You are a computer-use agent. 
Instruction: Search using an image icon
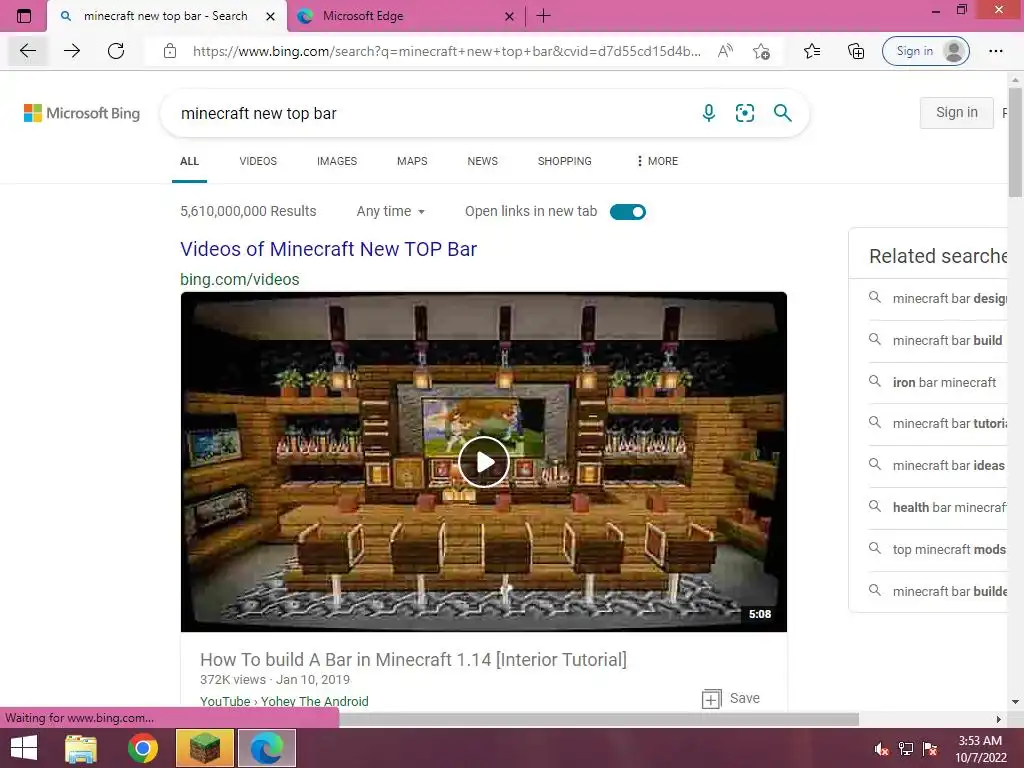click(744, 113)
